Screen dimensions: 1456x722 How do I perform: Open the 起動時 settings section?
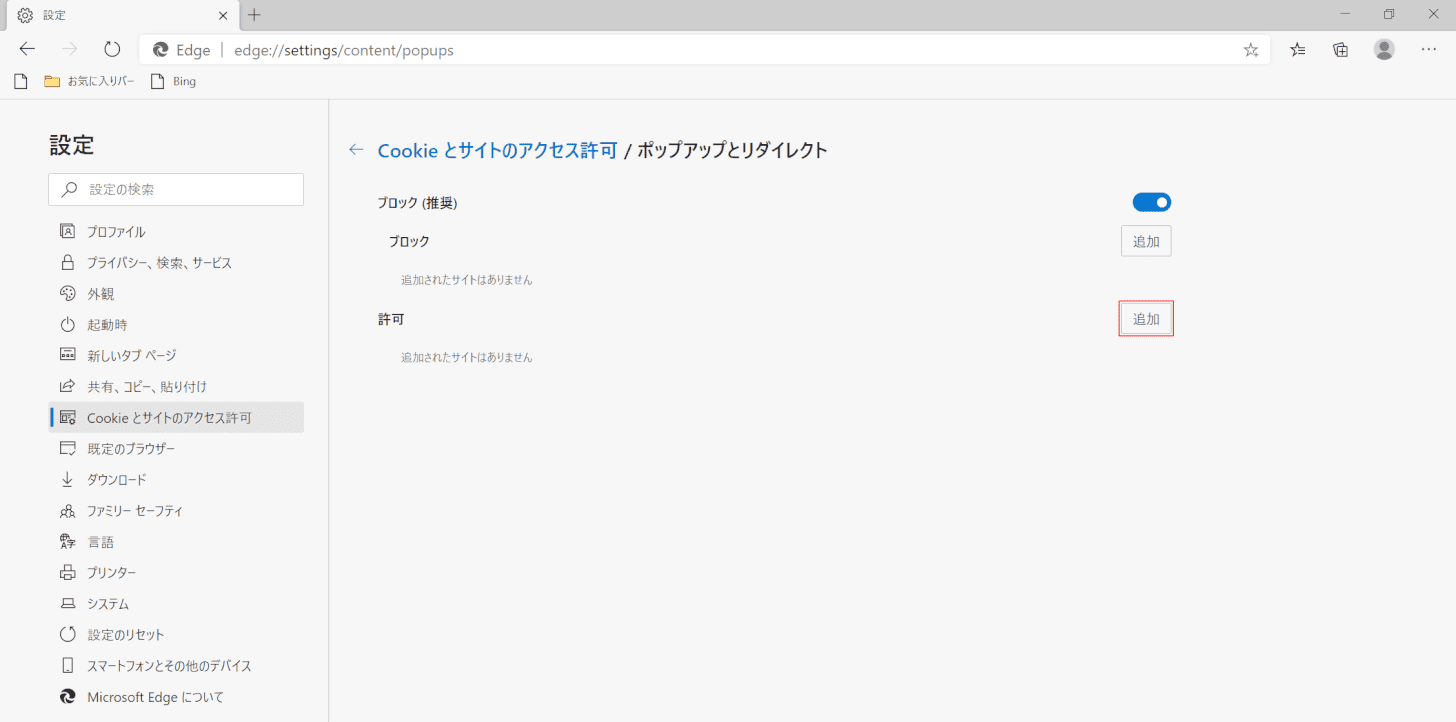pos(176,325)
